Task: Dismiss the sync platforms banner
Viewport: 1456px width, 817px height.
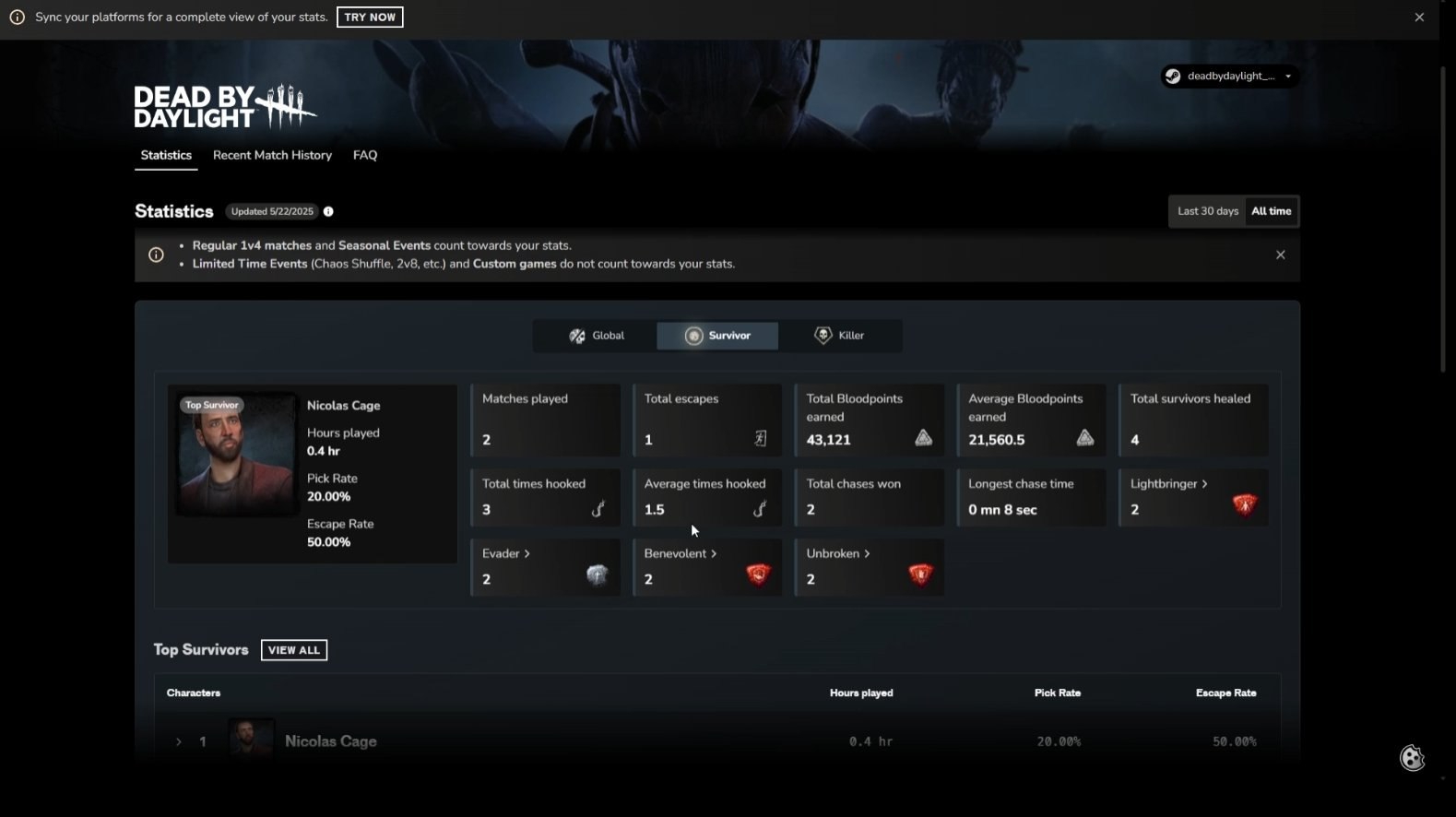Action: click(x=1419, y=18)
